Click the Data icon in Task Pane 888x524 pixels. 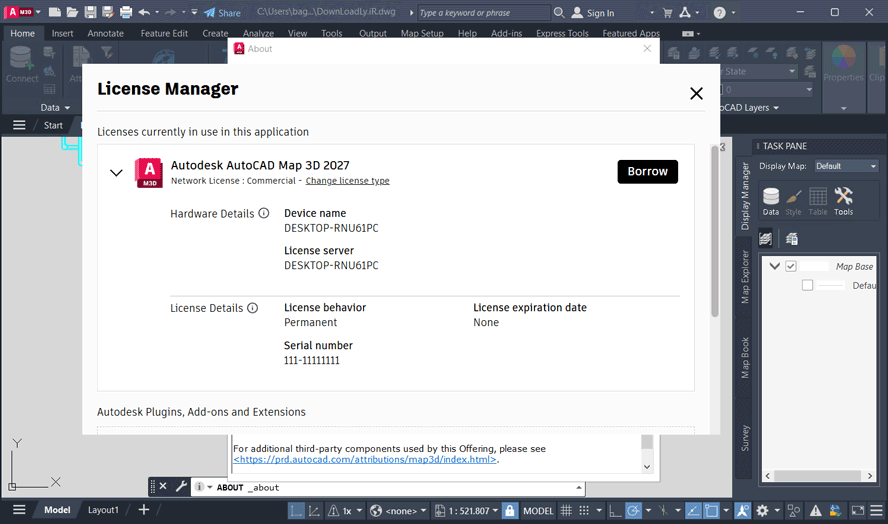pyautogui.click(x=771, y=201)
